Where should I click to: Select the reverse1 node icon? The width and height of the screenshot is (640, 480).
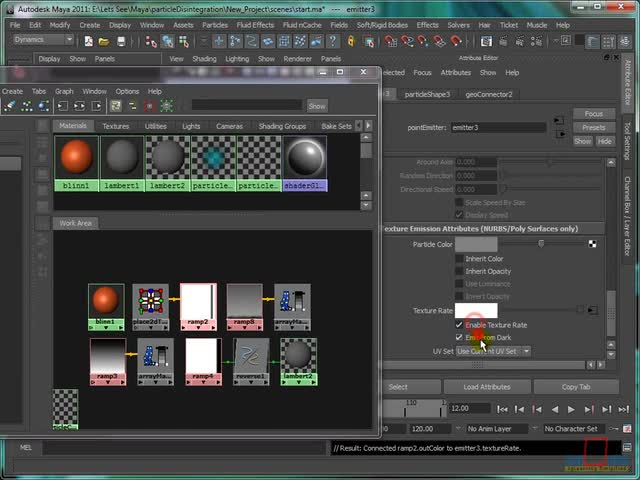point(250,357)
